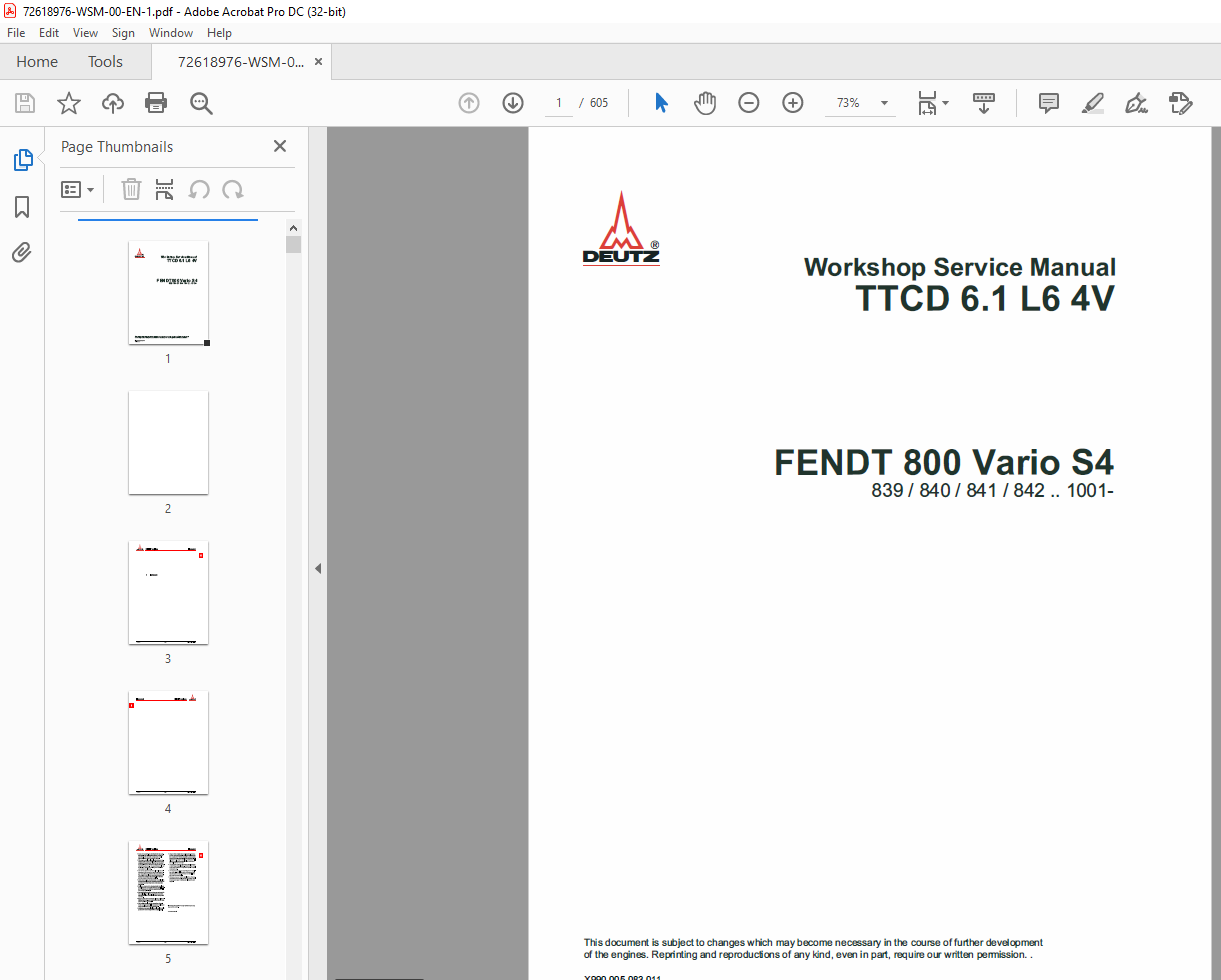This screenshot has width=1221, height=980.
Task: Select page 3 thumbnail
Action: (x=168, y=593)
